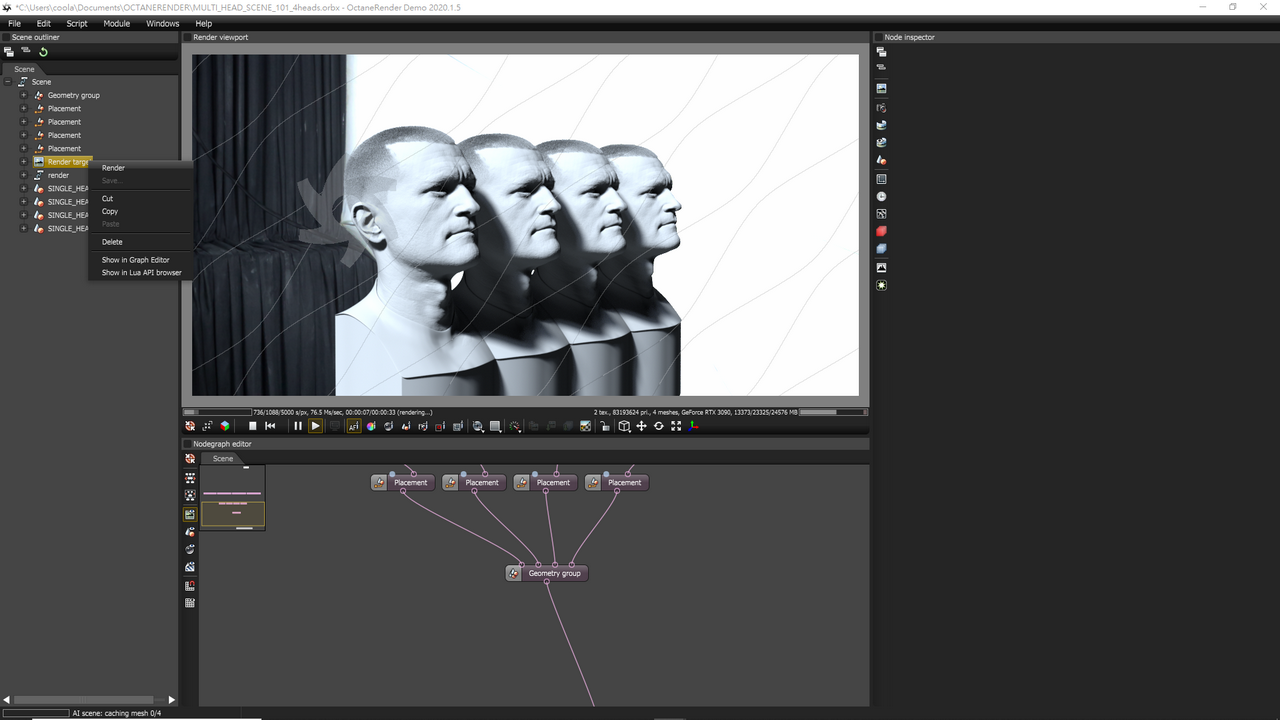
Task: Click the grid icon at the bottom of the Nodegraph sidebar
Action: [x=190, y=603]
